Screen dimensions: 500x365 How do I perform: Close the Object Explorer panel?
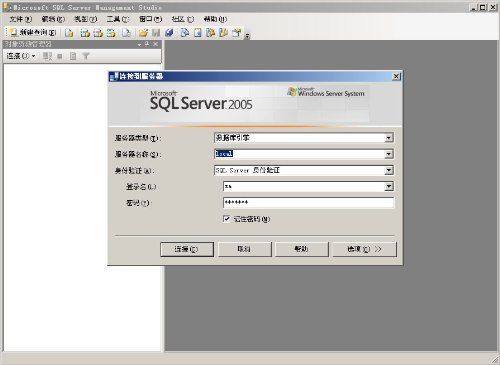pyautogui.click(x=155, y=44)
